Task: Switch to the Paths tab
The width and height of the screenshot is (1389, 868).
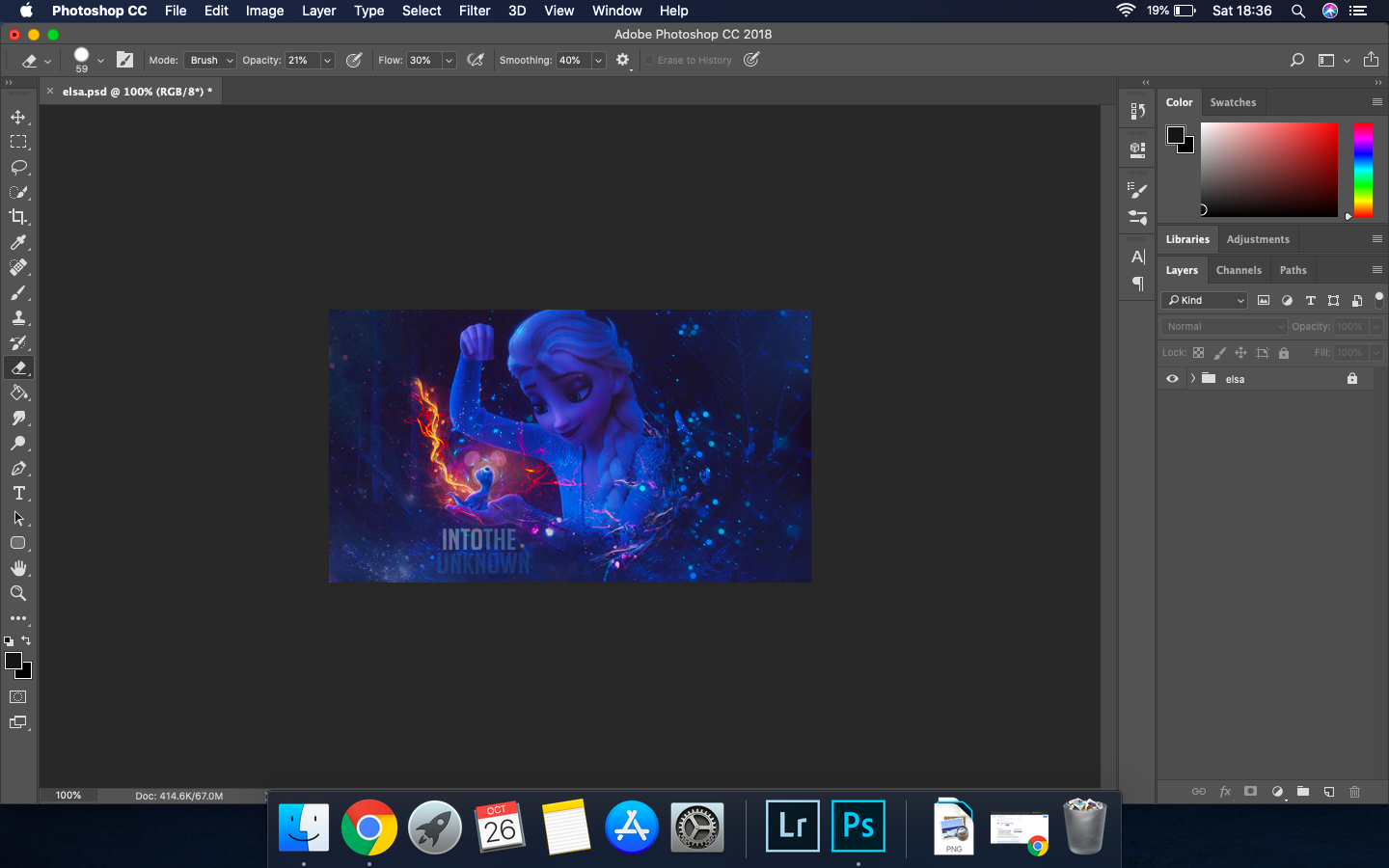Action: pyautogui.click(x=1294, y=270)
